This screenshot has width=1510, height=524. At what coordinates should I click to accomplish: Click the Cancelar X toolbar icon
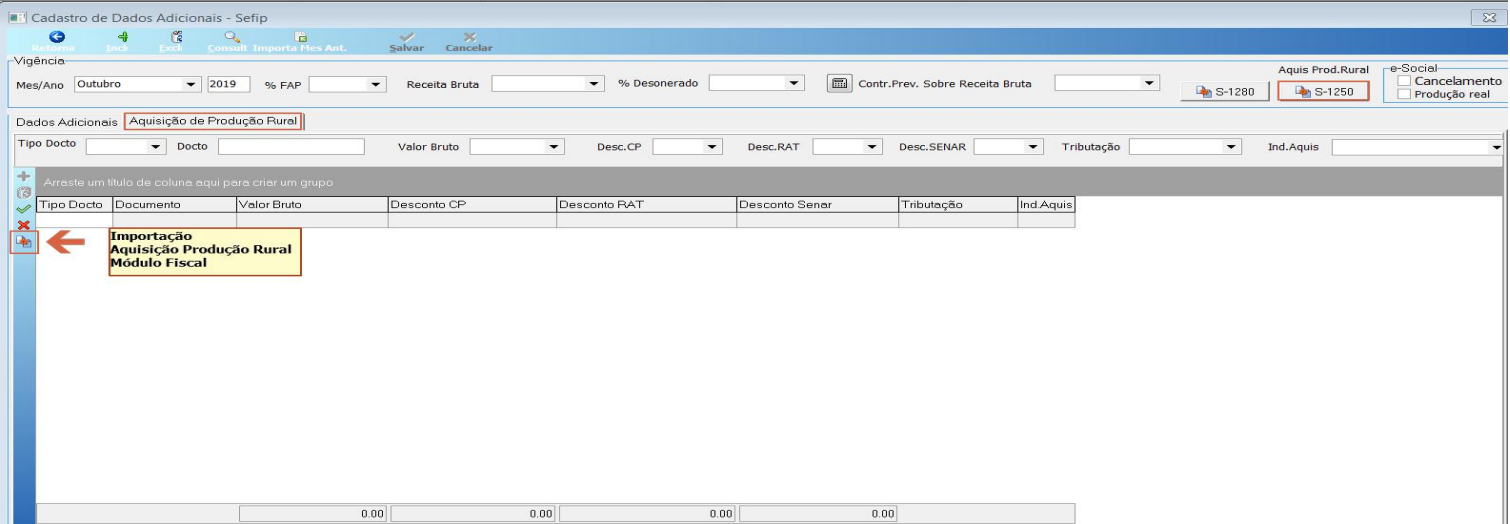pos(470,37)
